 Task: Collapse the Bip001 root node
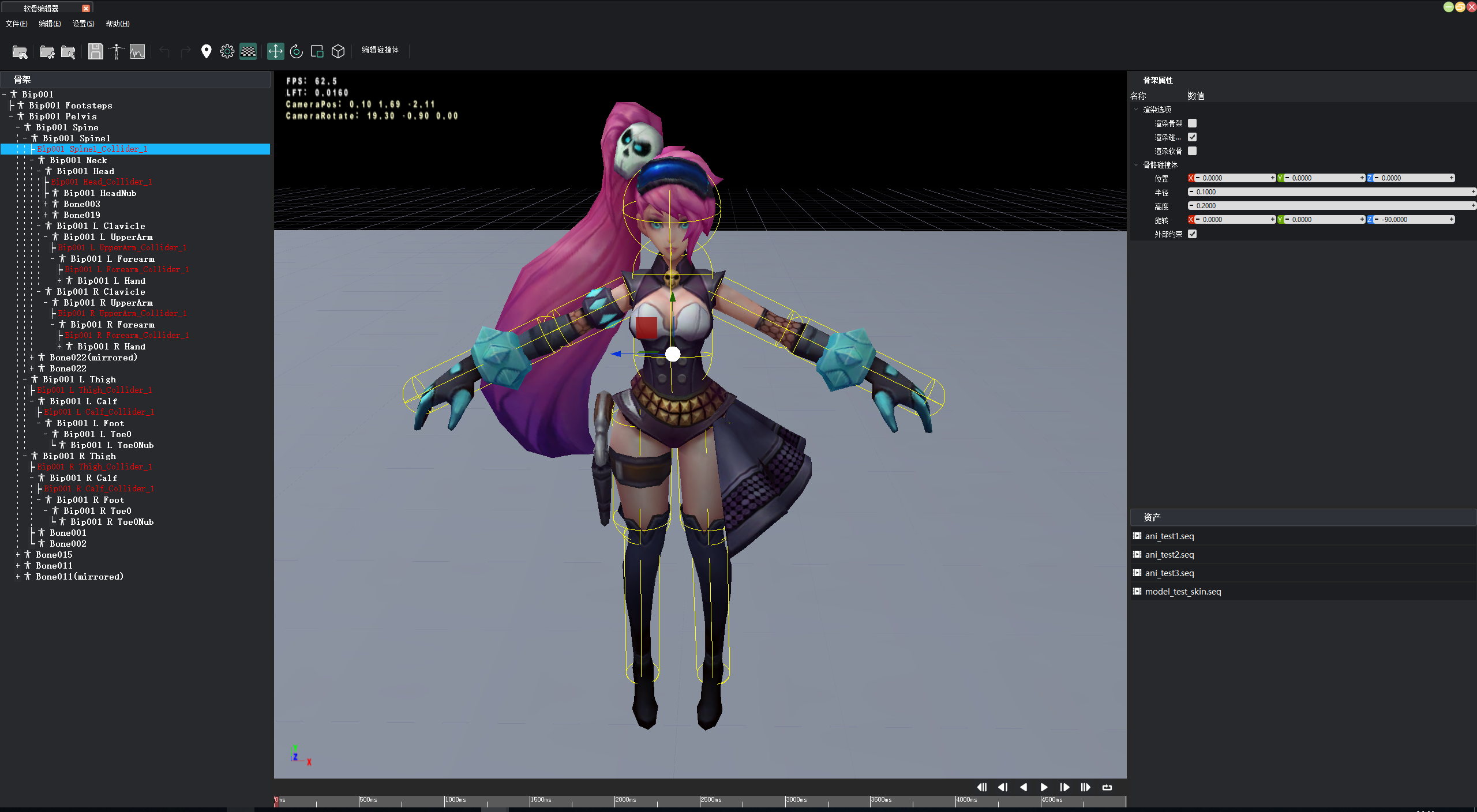[5, 95]
